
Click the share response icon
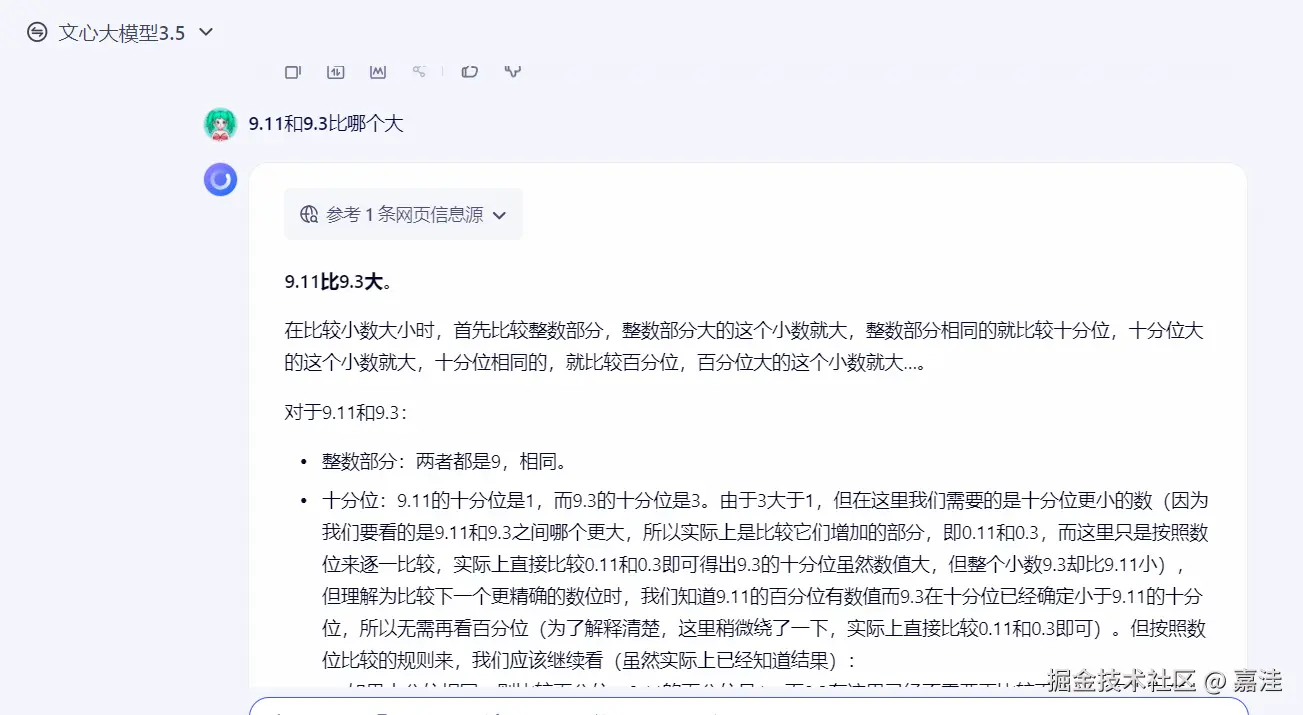419,71
